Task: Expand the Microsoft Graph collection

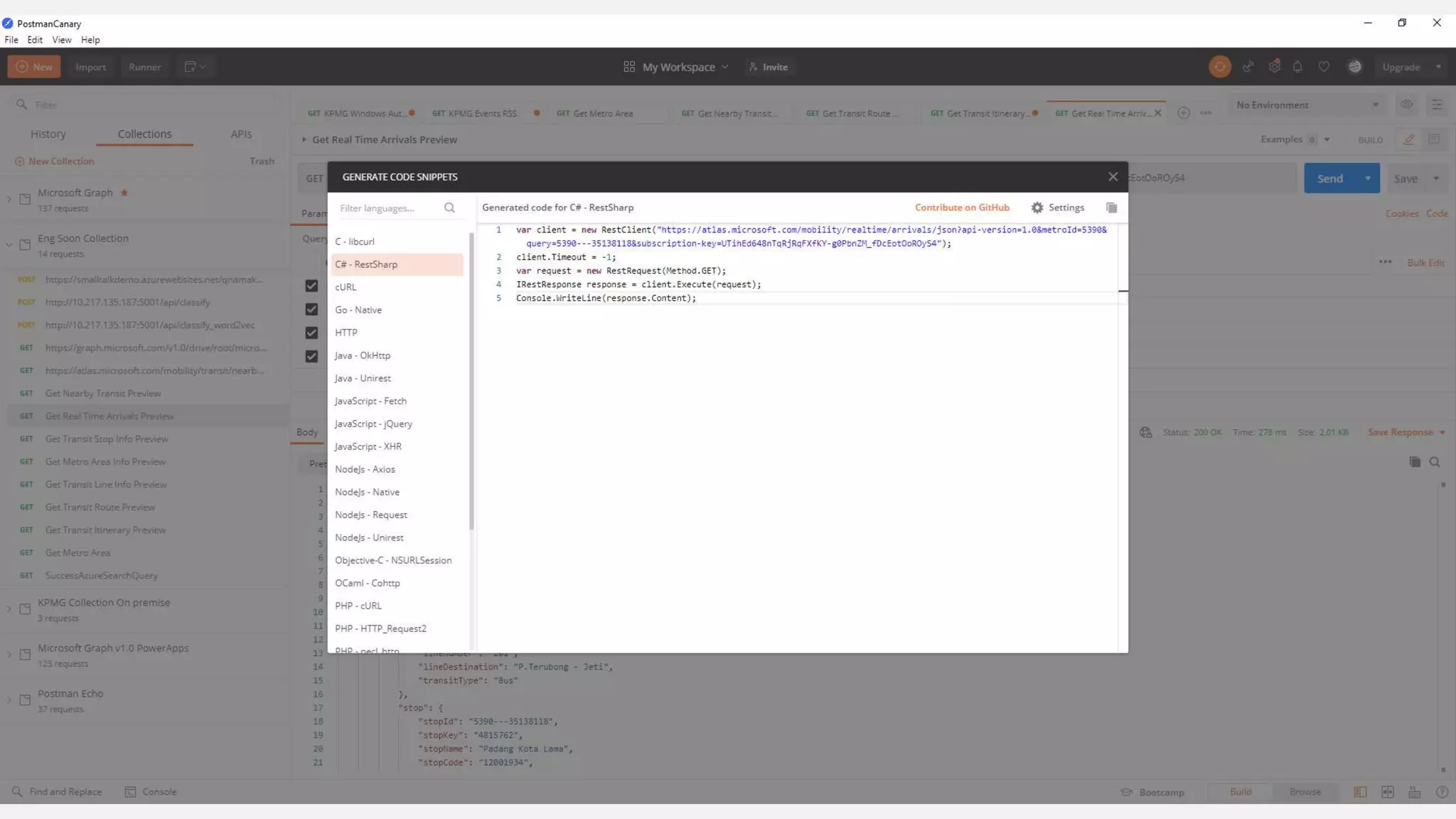Action: click(x=9, y=199)
